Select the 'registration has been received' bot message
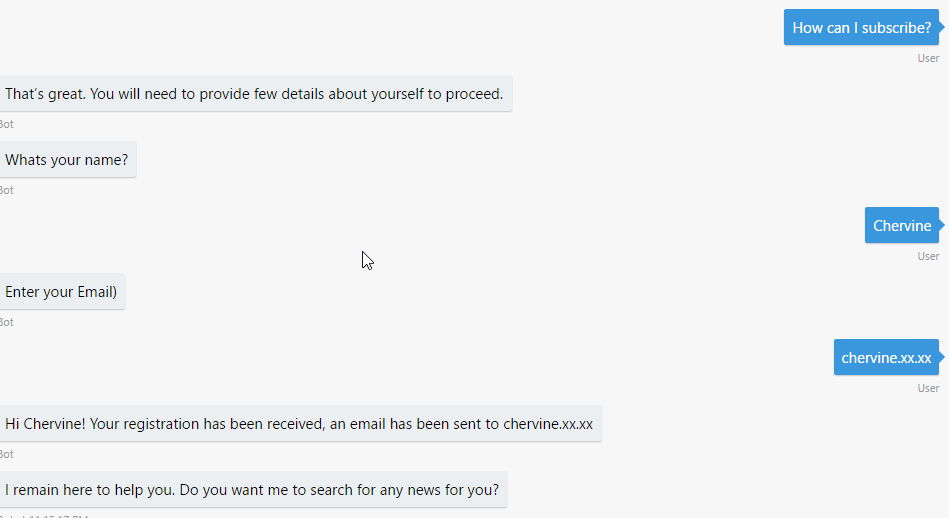949x518 pixels. click(299, 424)
